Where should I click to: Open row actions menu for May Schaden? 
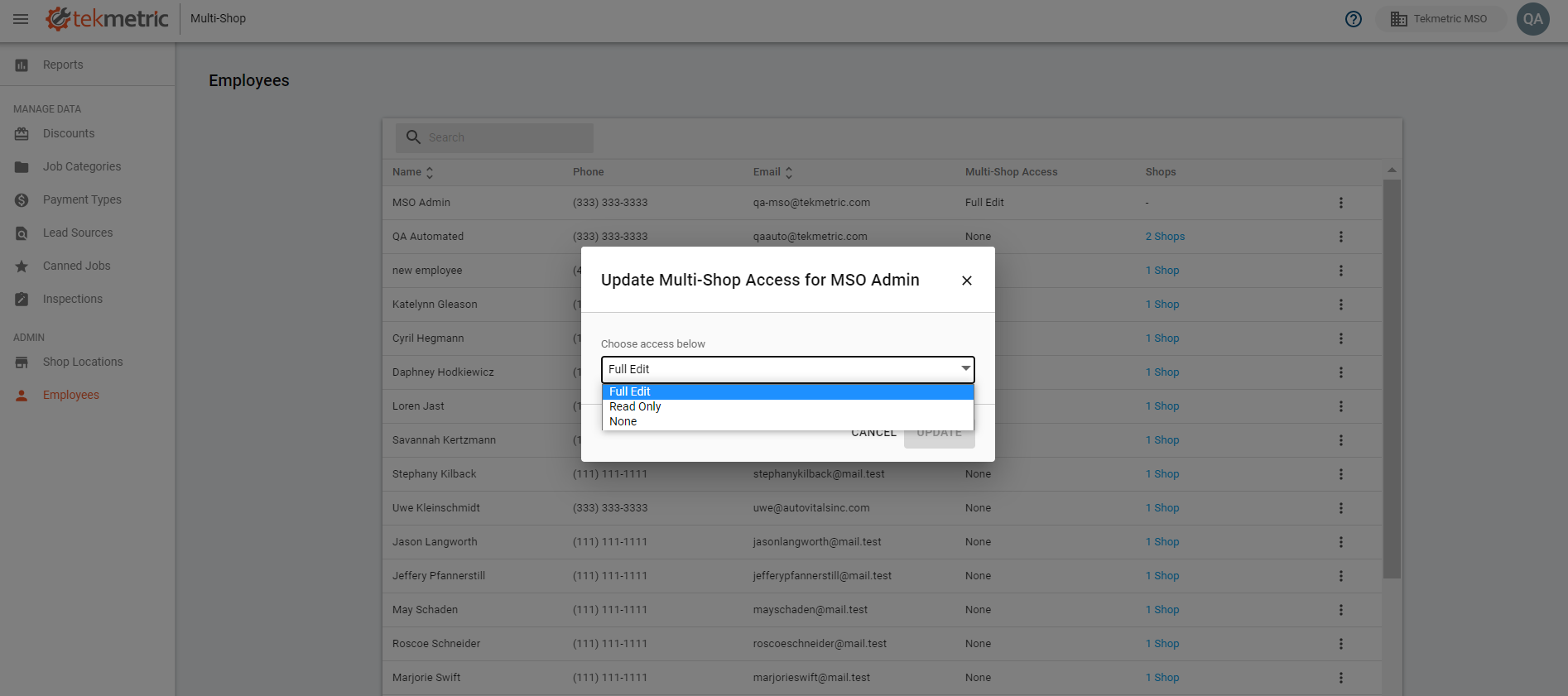[1341, 610]
